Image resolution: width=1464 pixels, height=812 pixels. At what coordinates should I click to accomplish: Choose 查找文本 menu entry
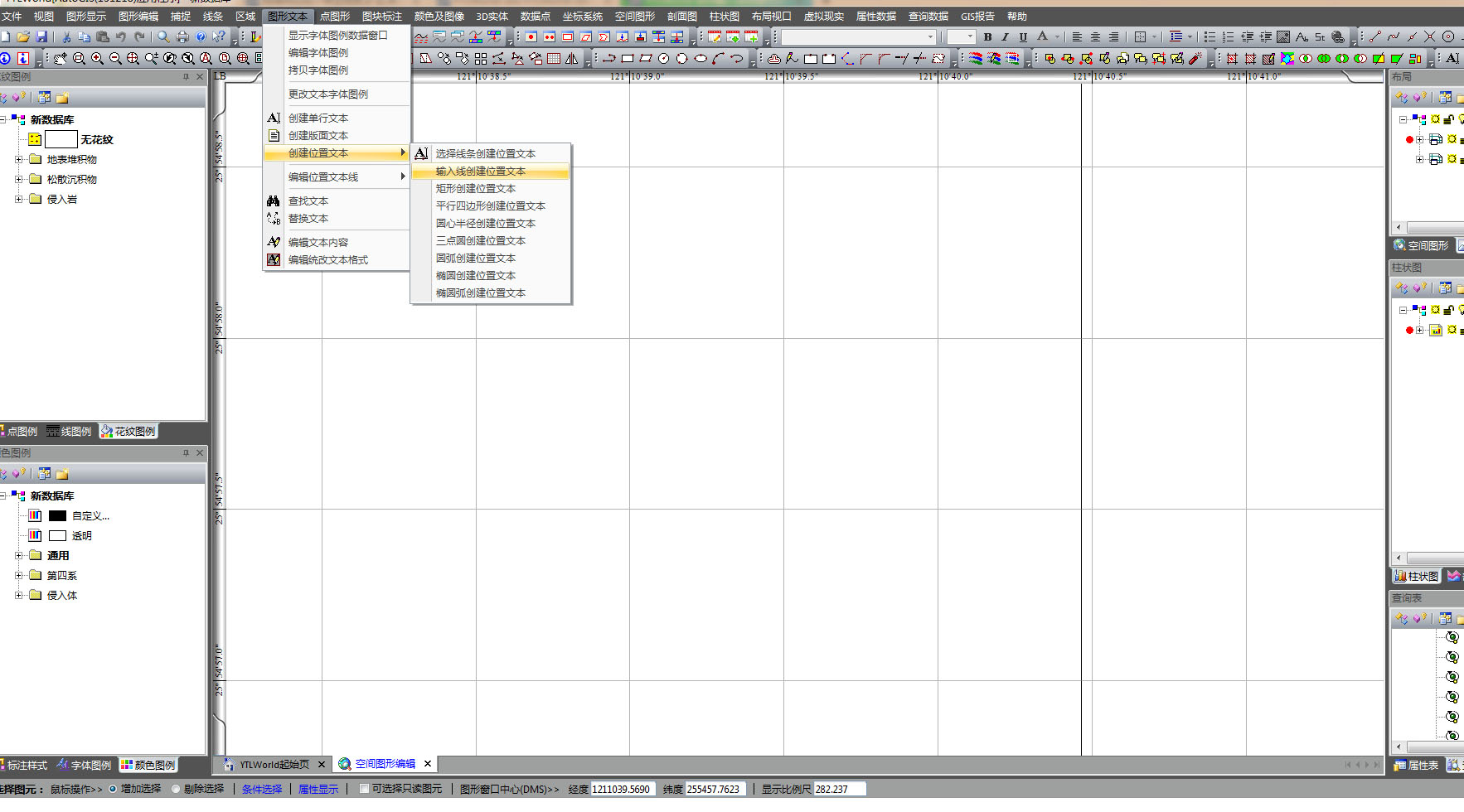pyautogui.click(x=337, y=201)
